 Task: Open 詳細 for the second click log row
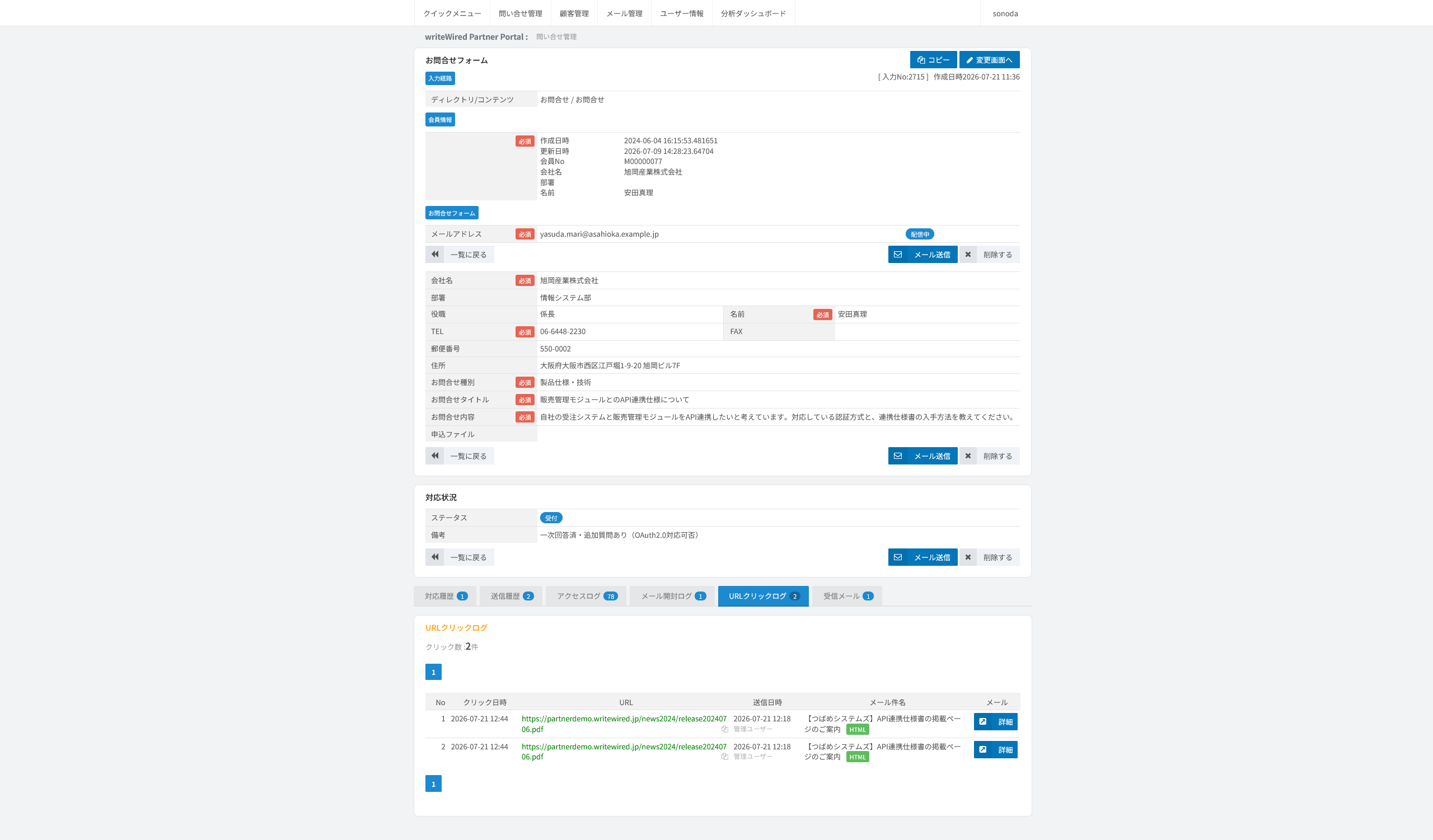pos(995,750)
